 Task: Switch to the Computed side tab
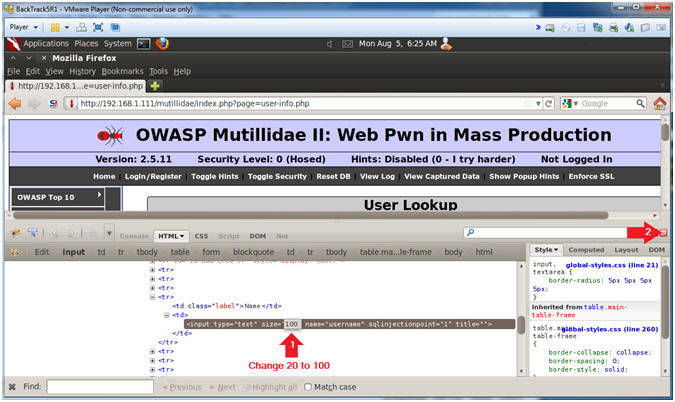(586, 250)
